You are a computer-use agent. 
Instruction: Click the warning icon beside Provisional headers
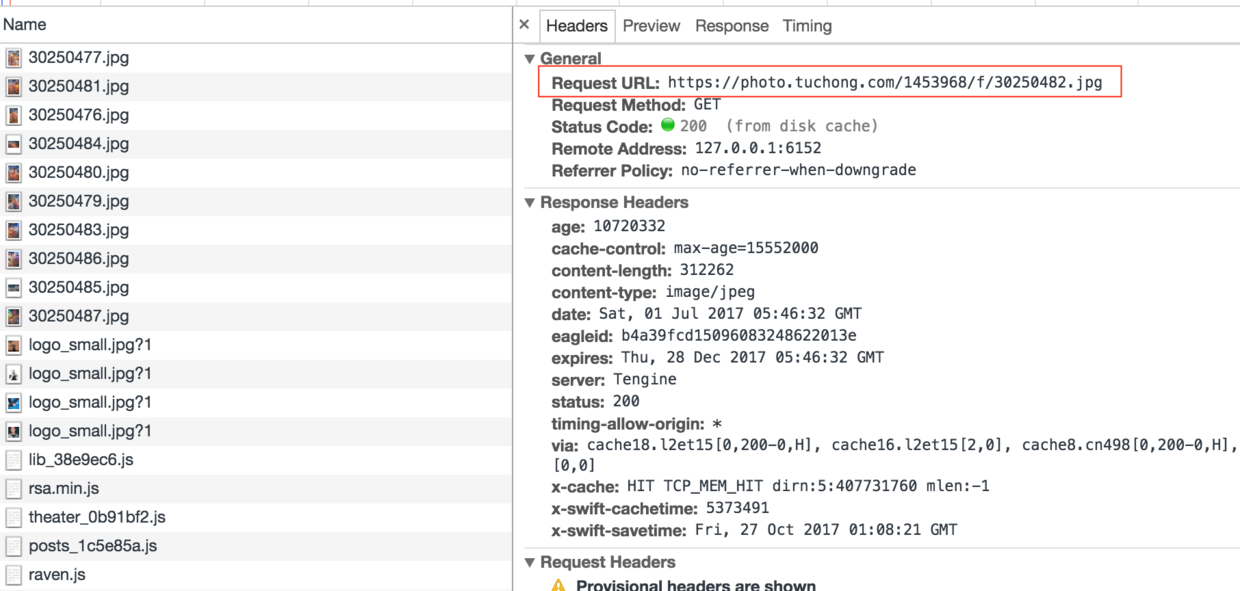(559, 586)
